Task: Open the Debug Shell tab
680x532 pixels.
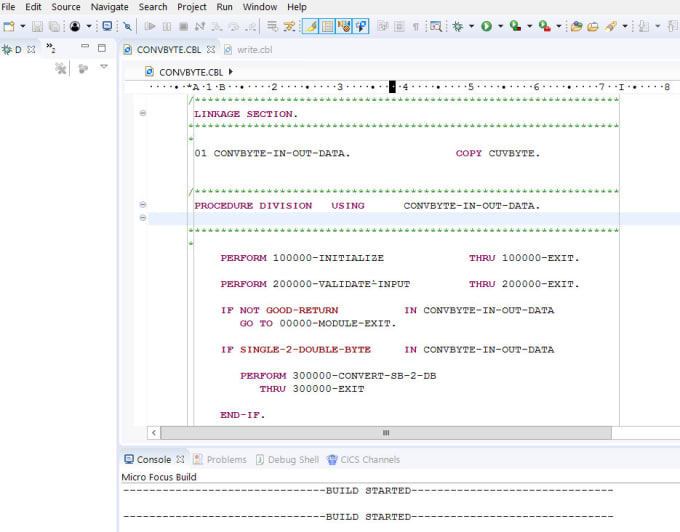Action: tap(288, 460)
